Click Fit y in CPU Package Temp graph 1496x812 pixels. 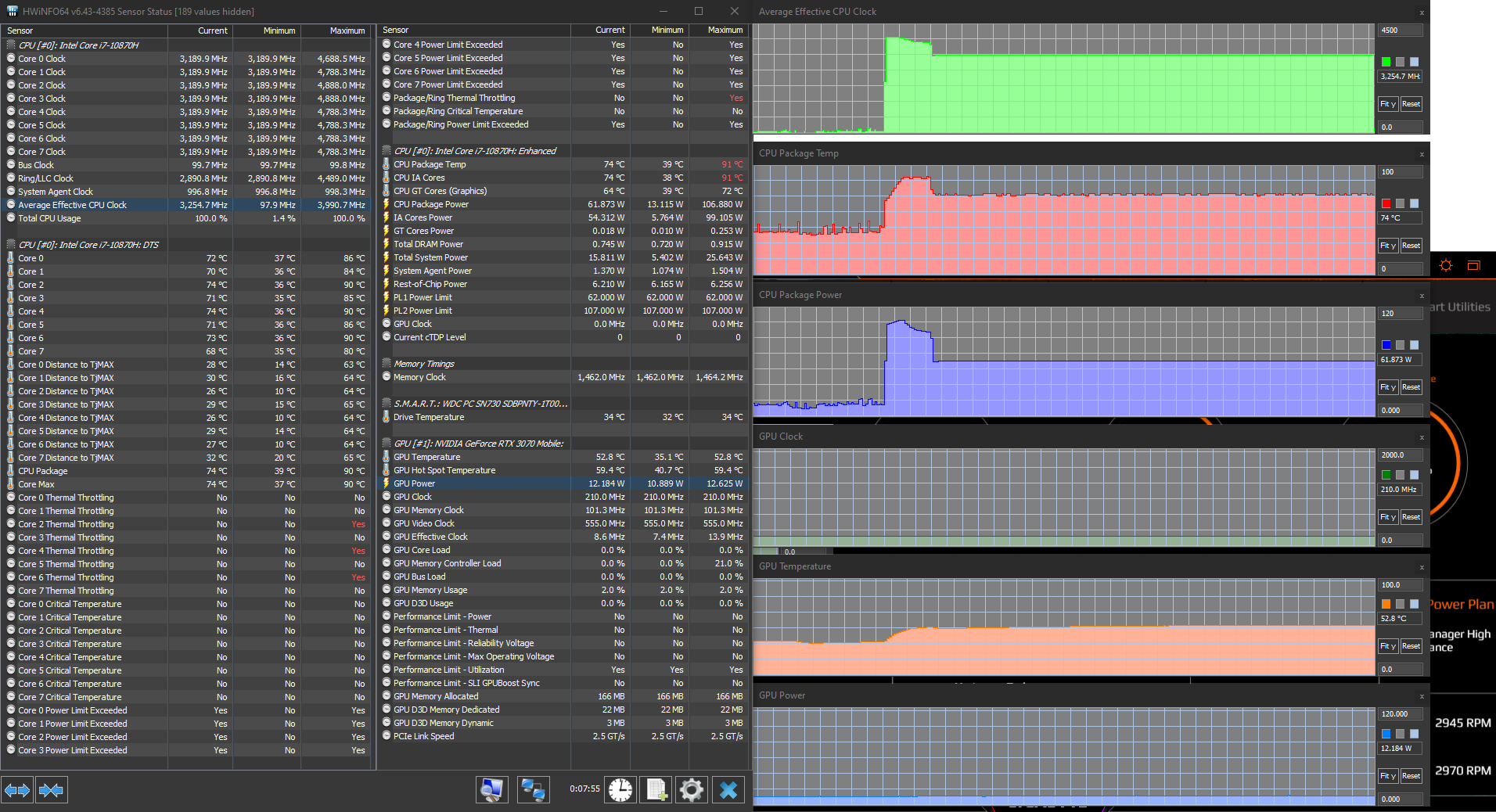coord(1387,246)
